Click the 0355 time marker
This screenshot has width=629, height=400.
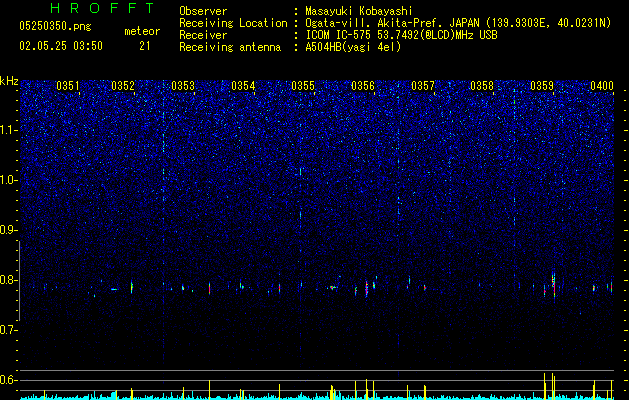(303, 86)
